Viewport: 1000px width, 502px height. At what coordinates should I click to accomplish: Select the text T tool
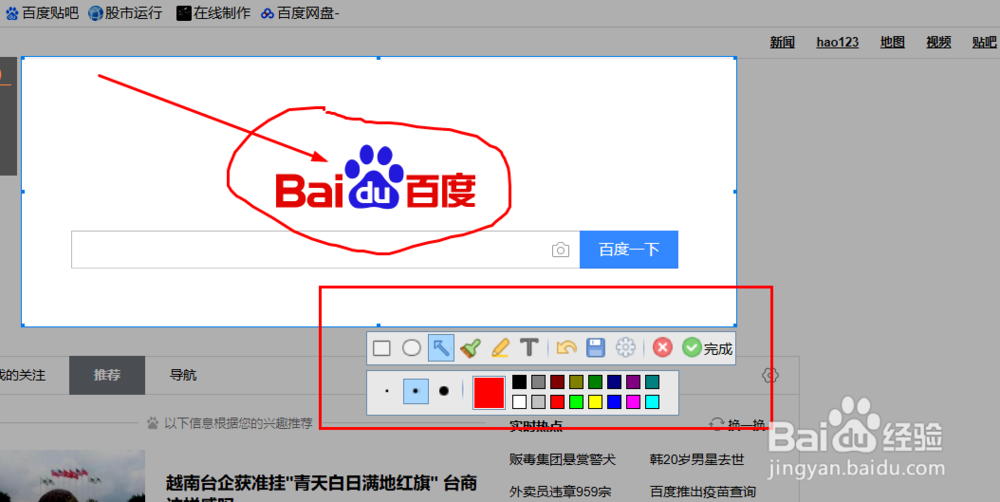point(529,348)
